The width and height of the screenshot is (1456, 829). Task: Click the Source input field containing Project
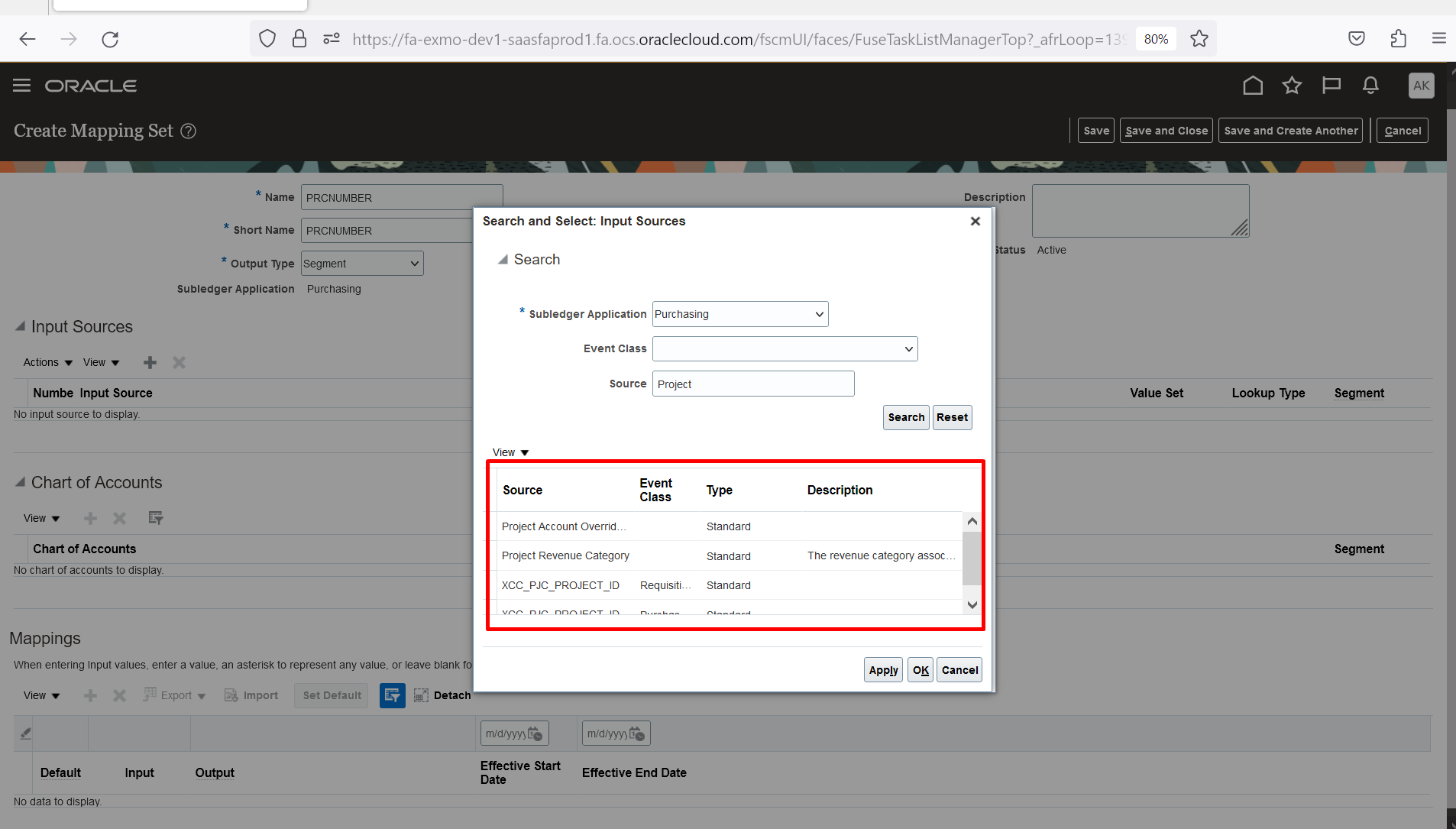(x=752, y=384)
